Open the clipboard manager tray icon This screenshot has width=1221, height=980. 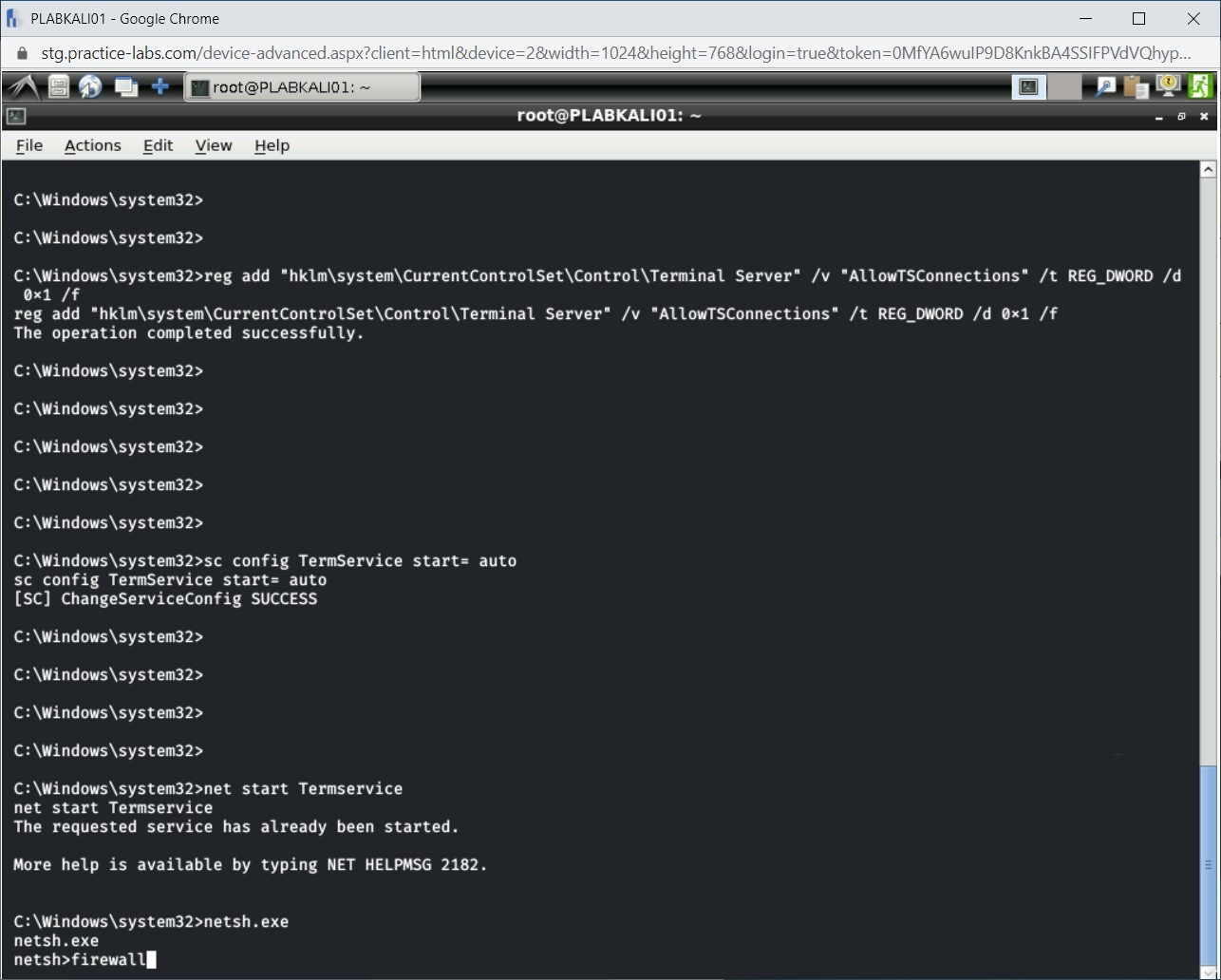(x=1136, y=87)
